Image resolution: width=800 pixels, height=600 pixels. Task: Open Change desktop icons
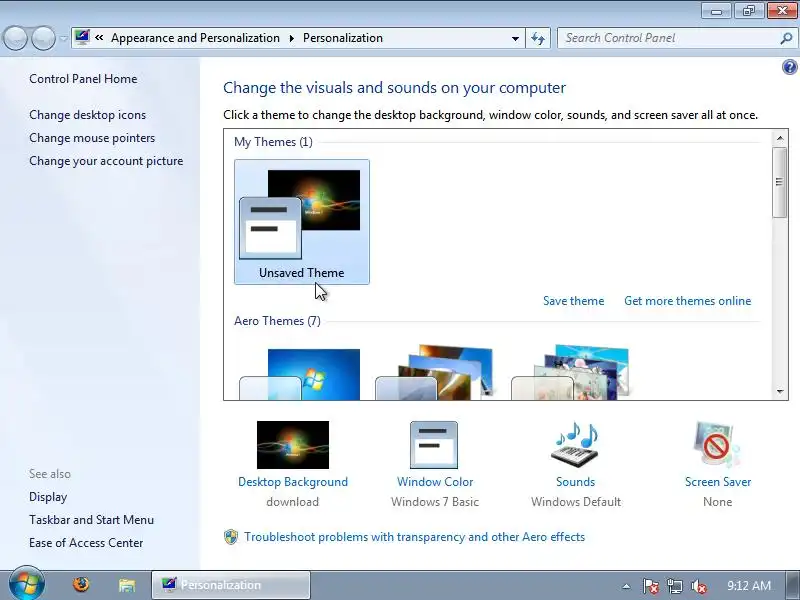pos(87,115)
